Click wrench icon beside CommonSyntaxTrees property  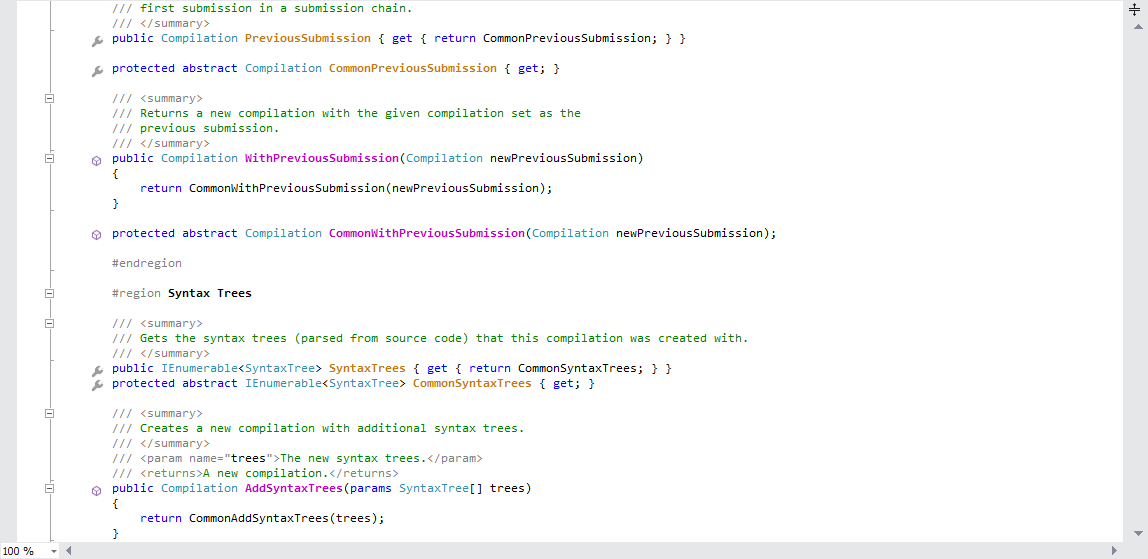point(97,386)
